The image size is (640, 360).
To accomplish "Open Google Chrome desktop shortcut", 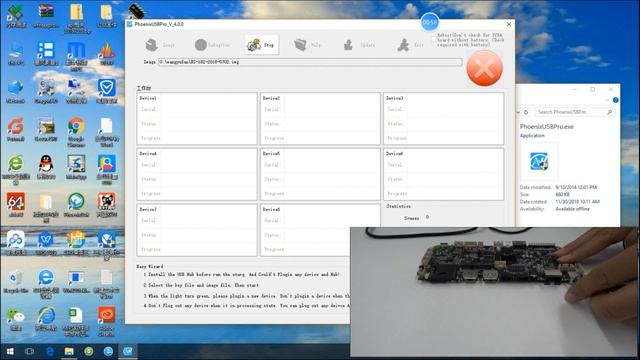I will click(x=76, y=132).
